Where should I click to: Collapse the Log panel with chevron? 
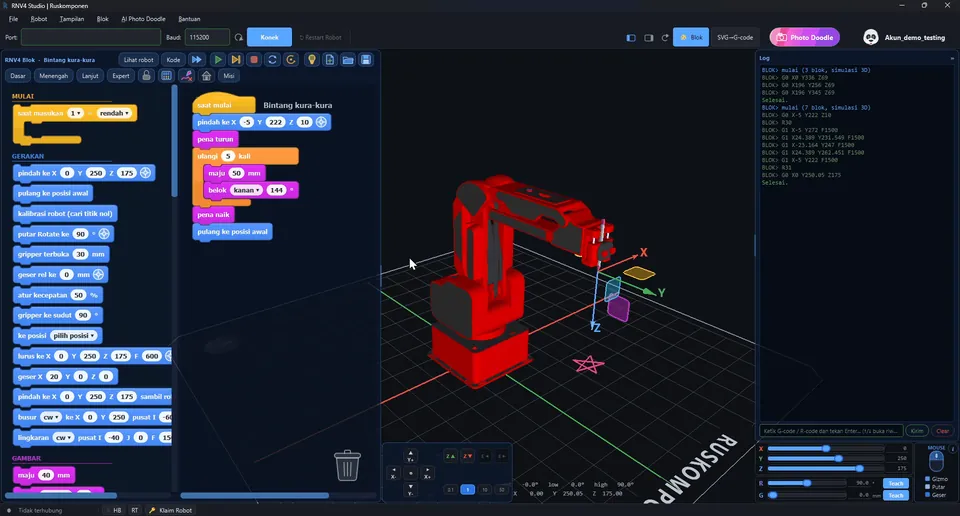tap(952, 58)
